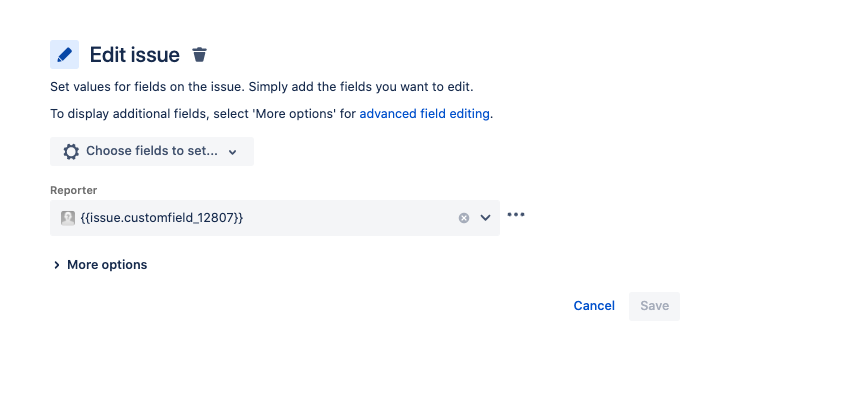
Task: Click the Save button
Action: pyautogui.click(x=654, y=306)
